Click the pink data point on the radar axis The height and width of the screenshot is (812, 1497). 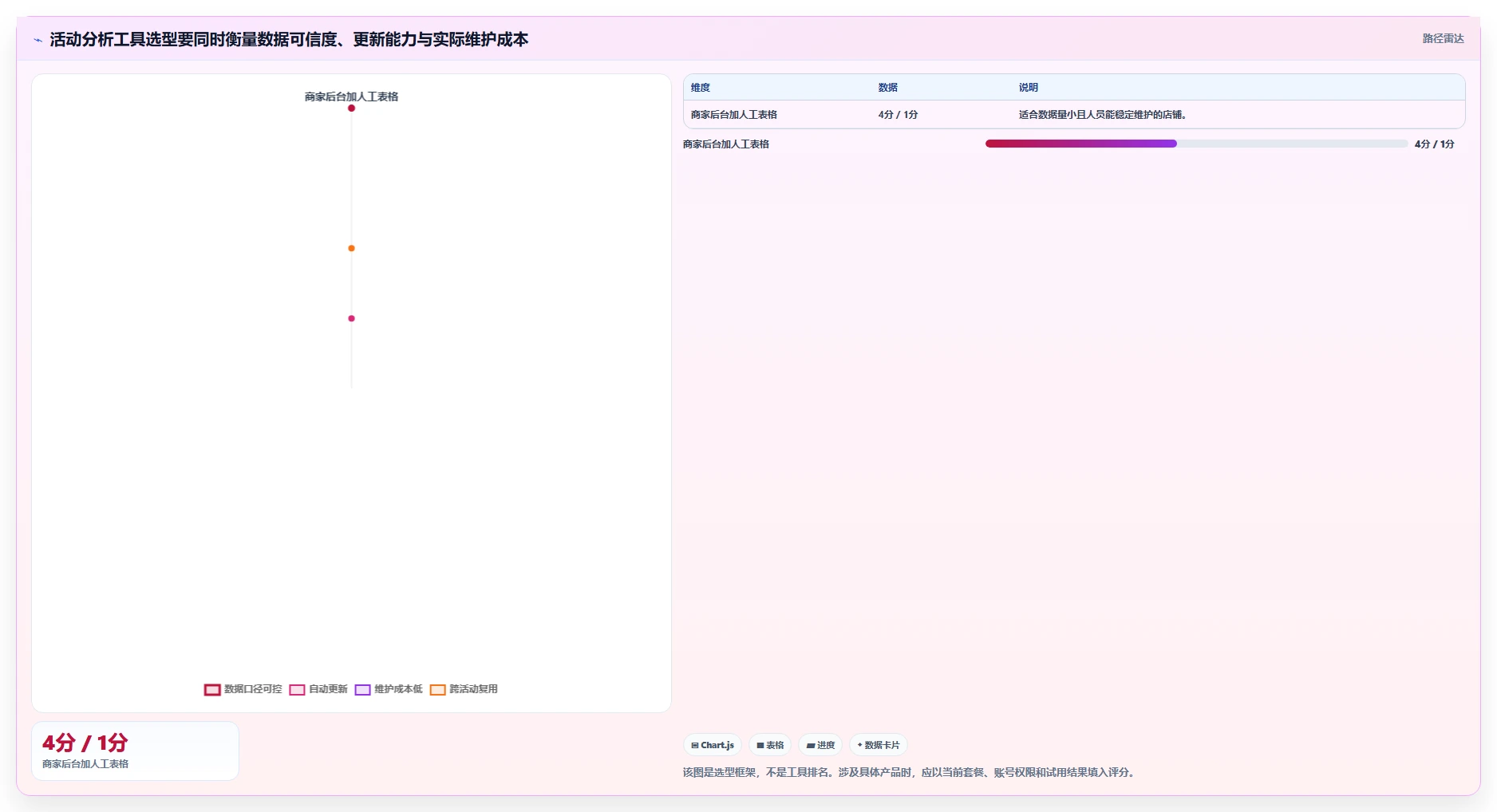[351, 318]
